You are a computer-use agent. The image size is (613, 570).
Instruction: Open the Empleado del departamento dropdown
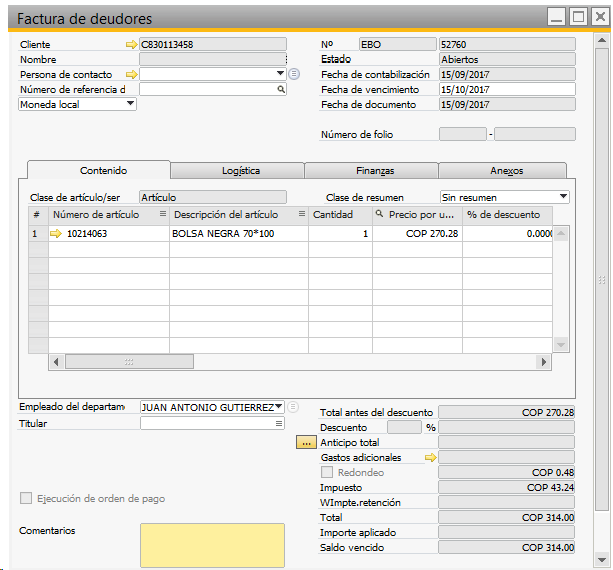click(279, 407)
